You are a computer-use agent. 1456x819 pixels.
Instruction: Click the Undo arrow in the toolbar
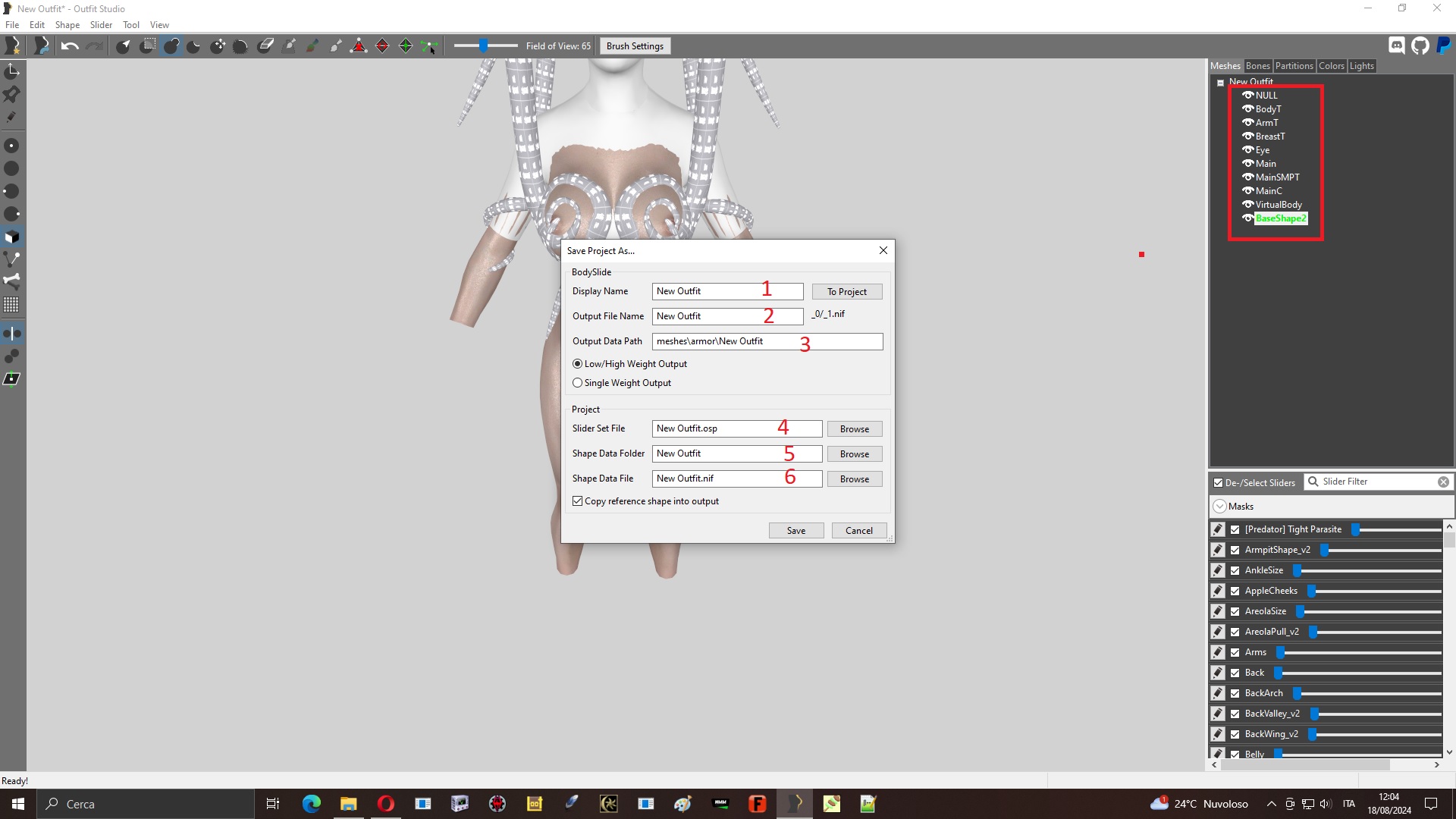point(70,46)
